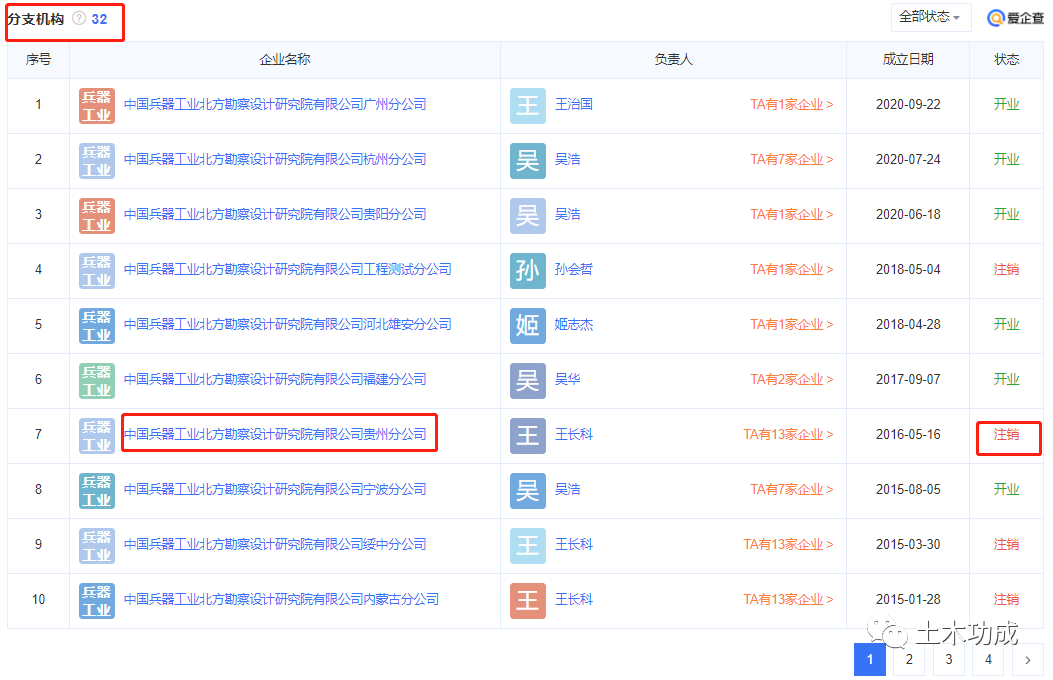The height and width of the screenshot is (680, 1053).
Task: Go to page 2 of results
Action: 909,659
